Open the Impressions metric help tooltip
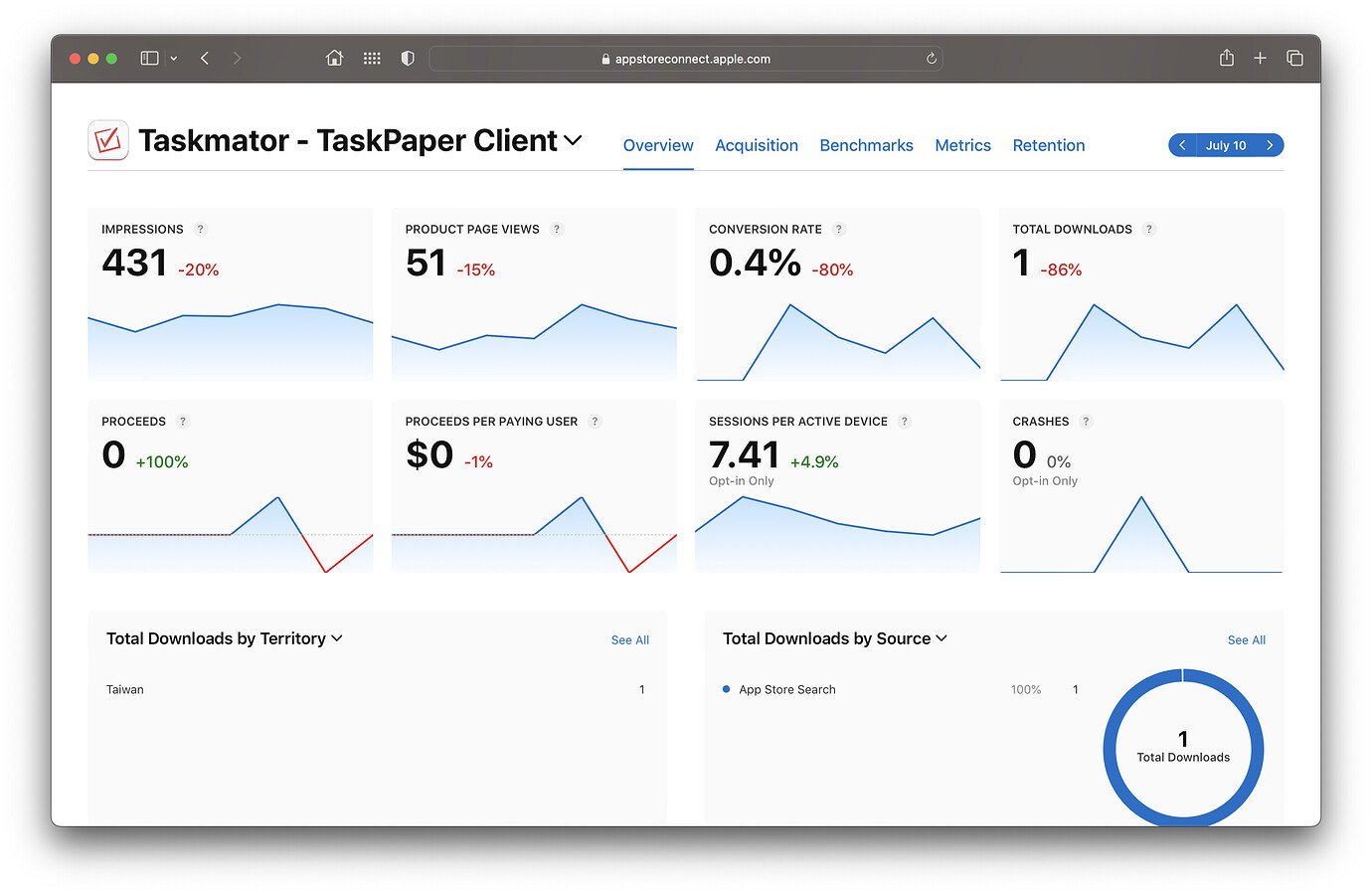The image size is (1372, 893). (x=200, y=229)
